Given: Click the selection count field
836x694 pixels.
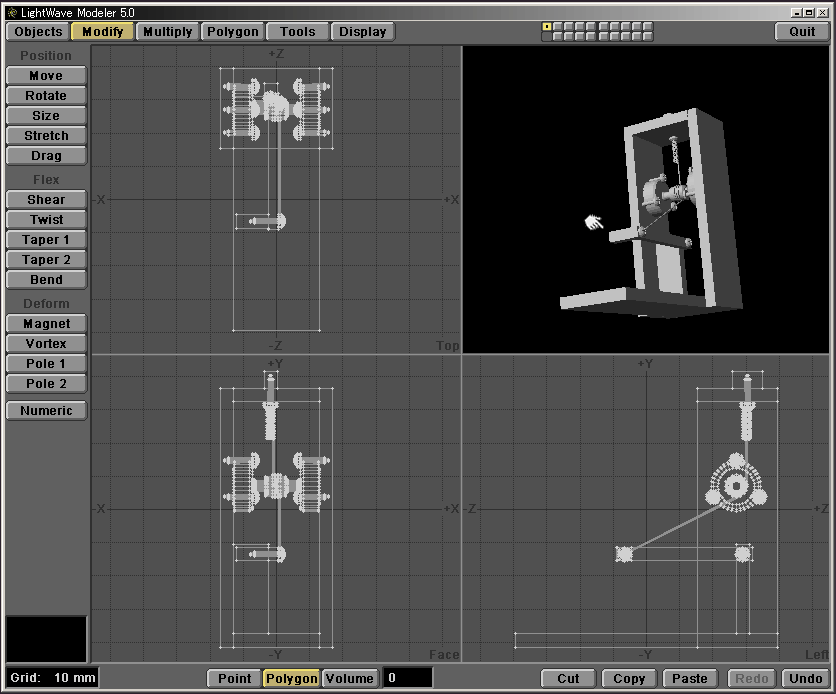Looking at the screenshot, I should pyautogui.click(x=408, y=678).
